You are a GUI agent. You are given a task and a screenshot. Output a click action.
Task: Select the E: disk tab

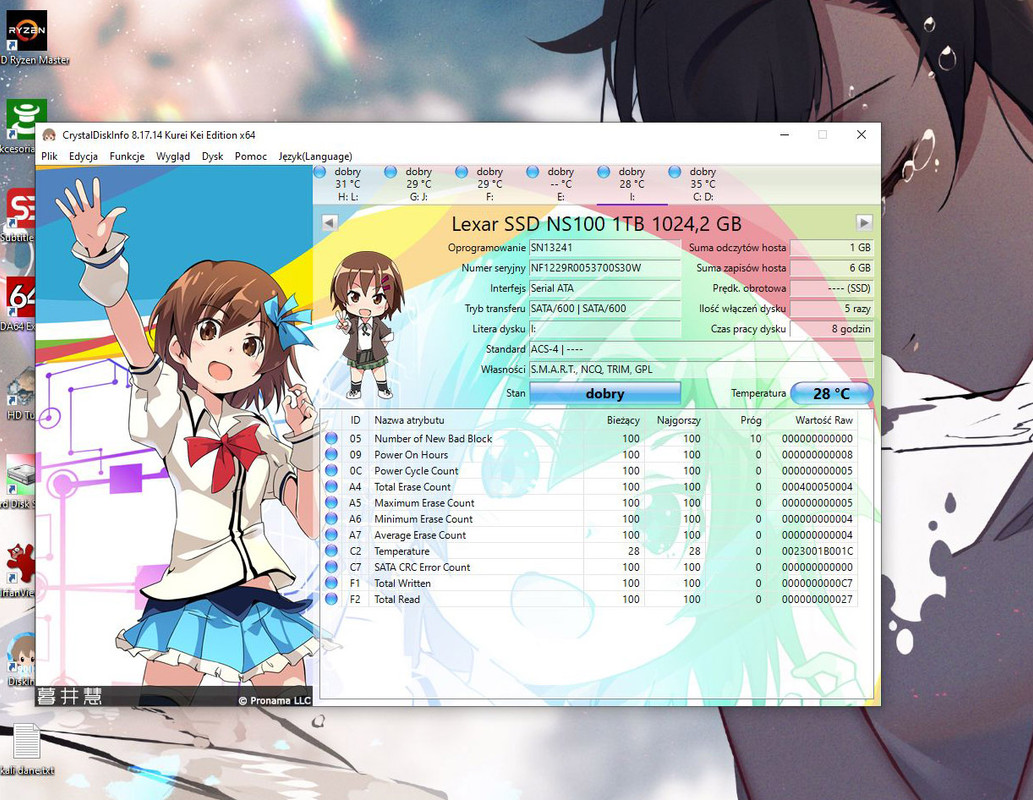point(561,184)
